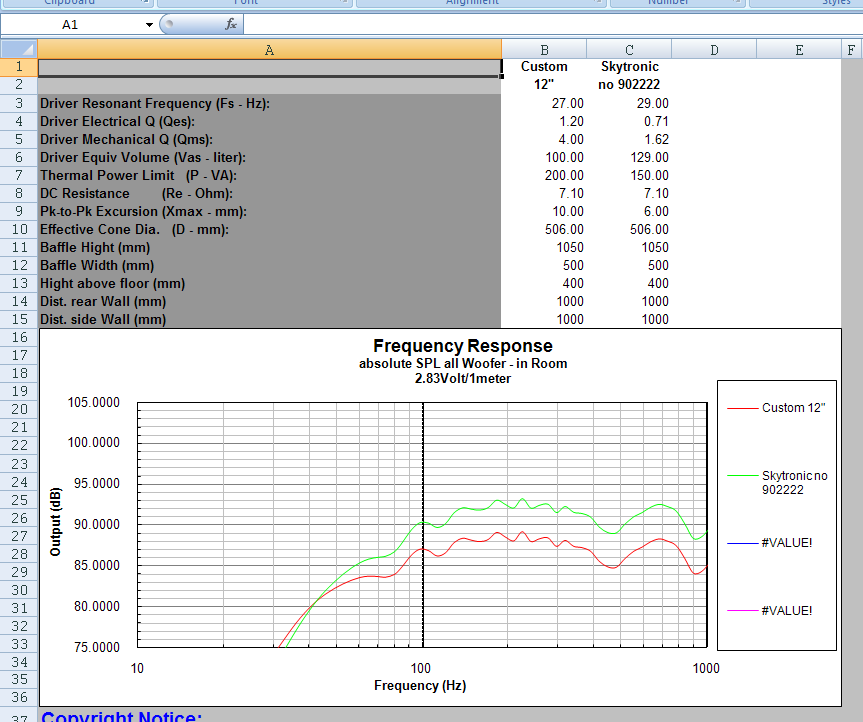The image size is (863, 722).
Task: Click the 'Frequency Response' chart title
Action: tap(463, 346)
